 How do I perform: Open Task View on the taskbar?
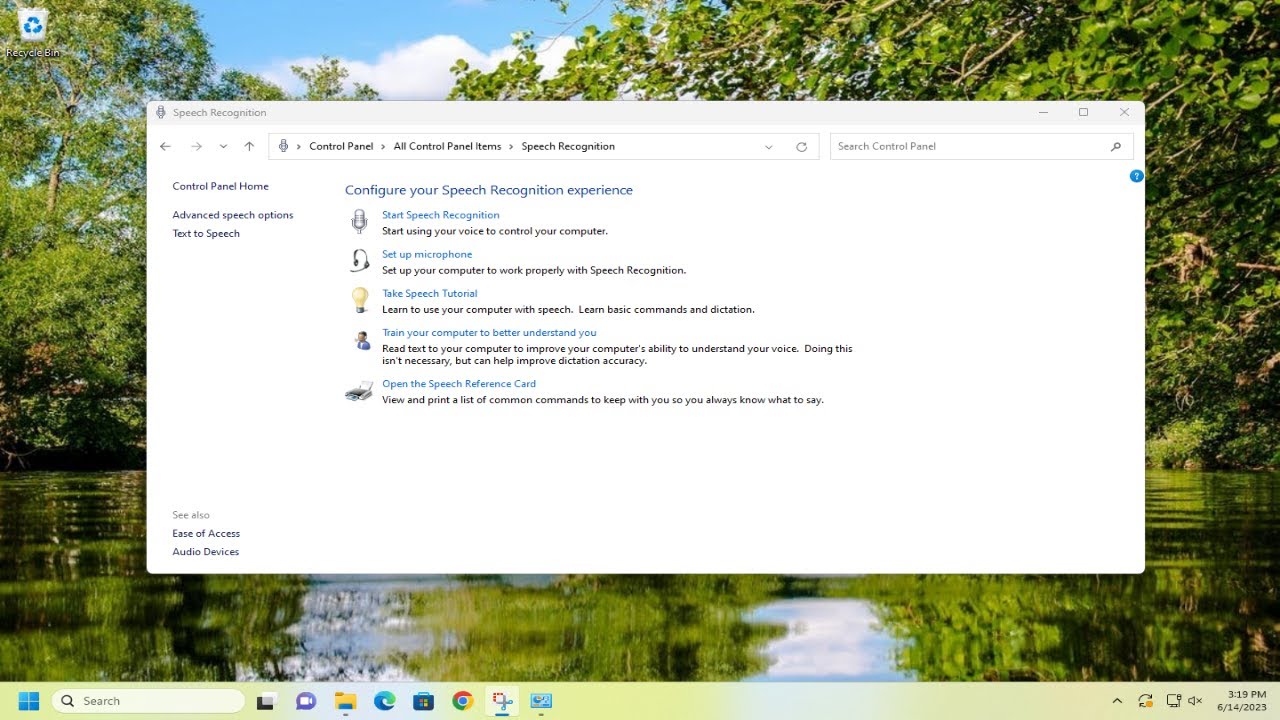[x=266, y=701]
